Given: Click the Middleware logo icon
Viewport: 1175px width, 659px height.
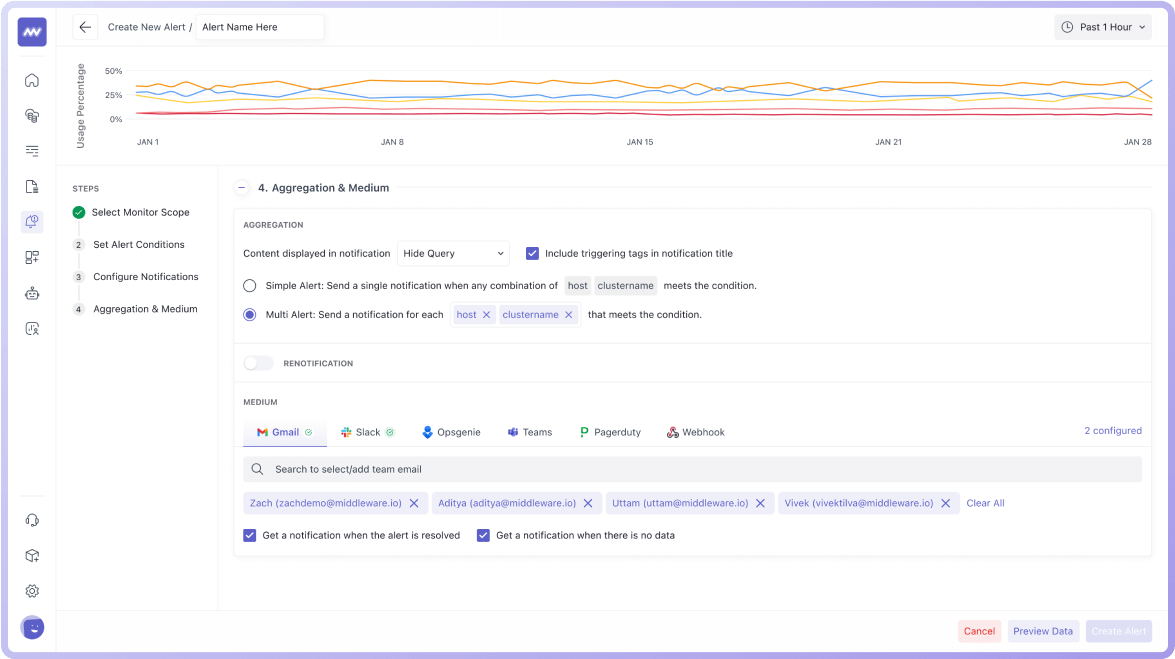Looking at the screenshot, I should (x=32, y=31).
